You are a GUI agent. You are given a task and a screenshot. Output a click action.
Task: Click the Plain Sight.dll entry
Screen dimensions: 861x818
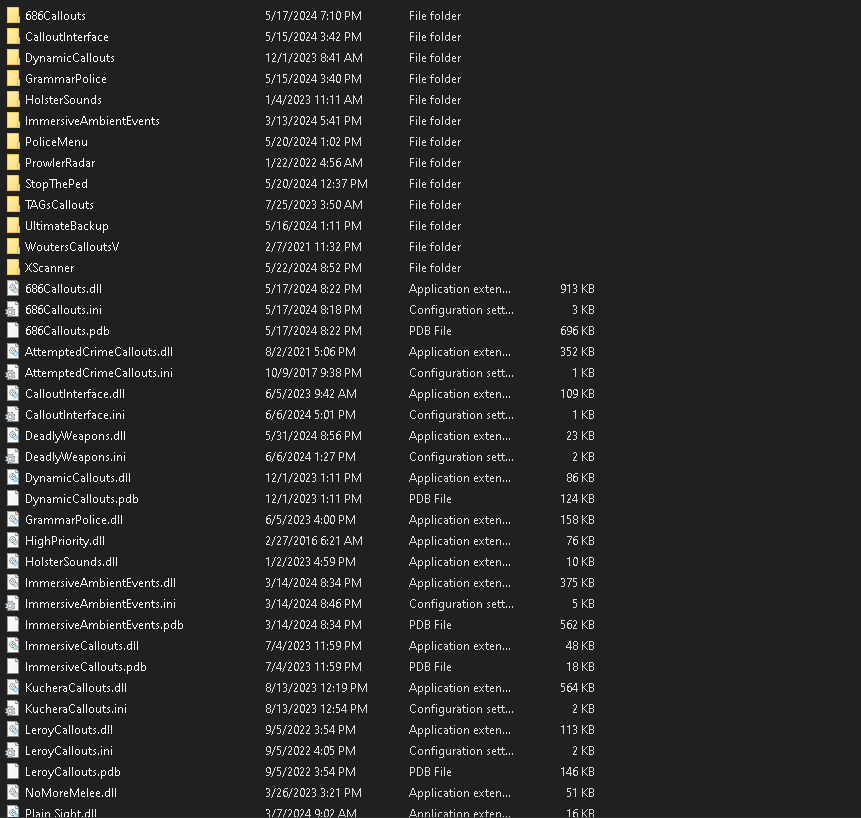click(60, 813)
